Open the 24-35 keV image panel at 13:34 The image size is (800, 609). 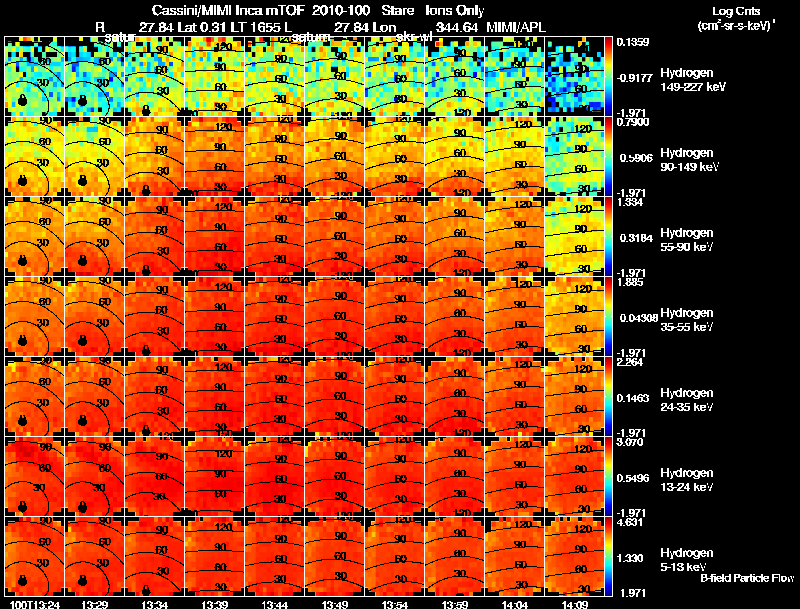[x=155, y=396]
